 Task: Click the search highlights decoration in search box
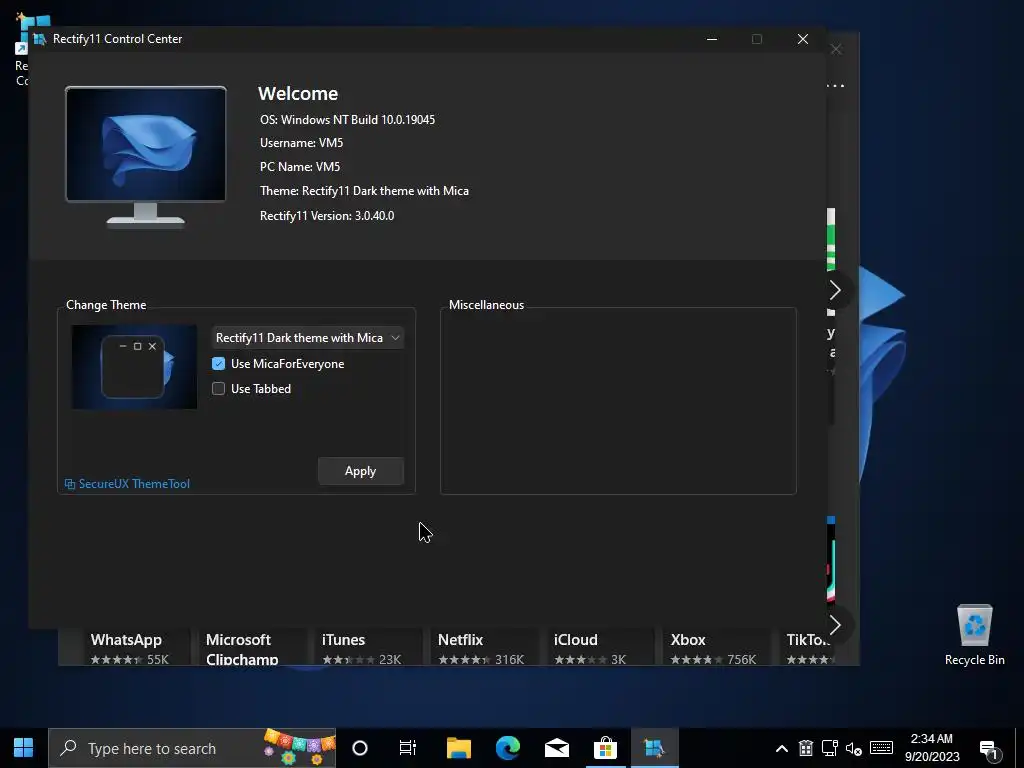[299, 748]
